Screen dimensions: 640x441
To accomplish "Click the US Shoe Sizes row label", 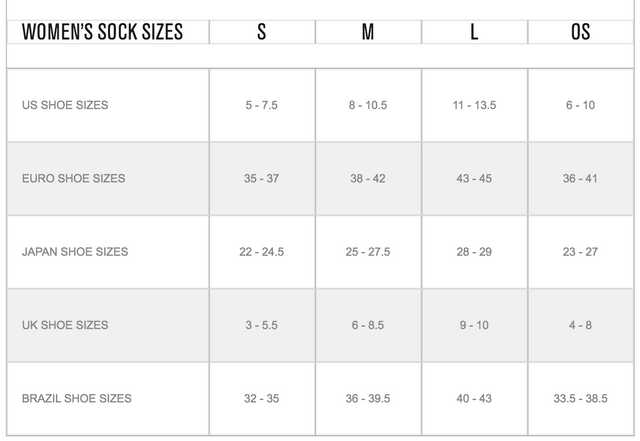I will point(65,105).
